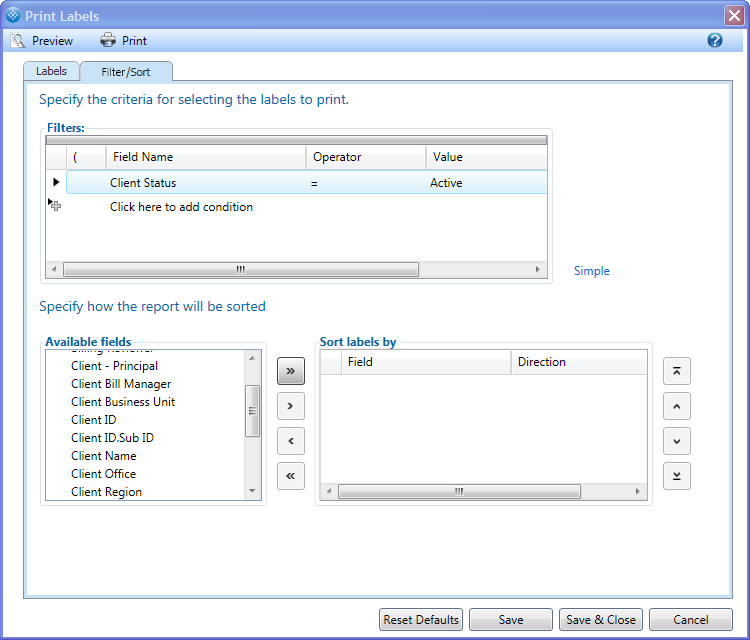Remove selected field with single left arrow
The width and height of the screenshot is (750, 640).
tap(290, 441)
